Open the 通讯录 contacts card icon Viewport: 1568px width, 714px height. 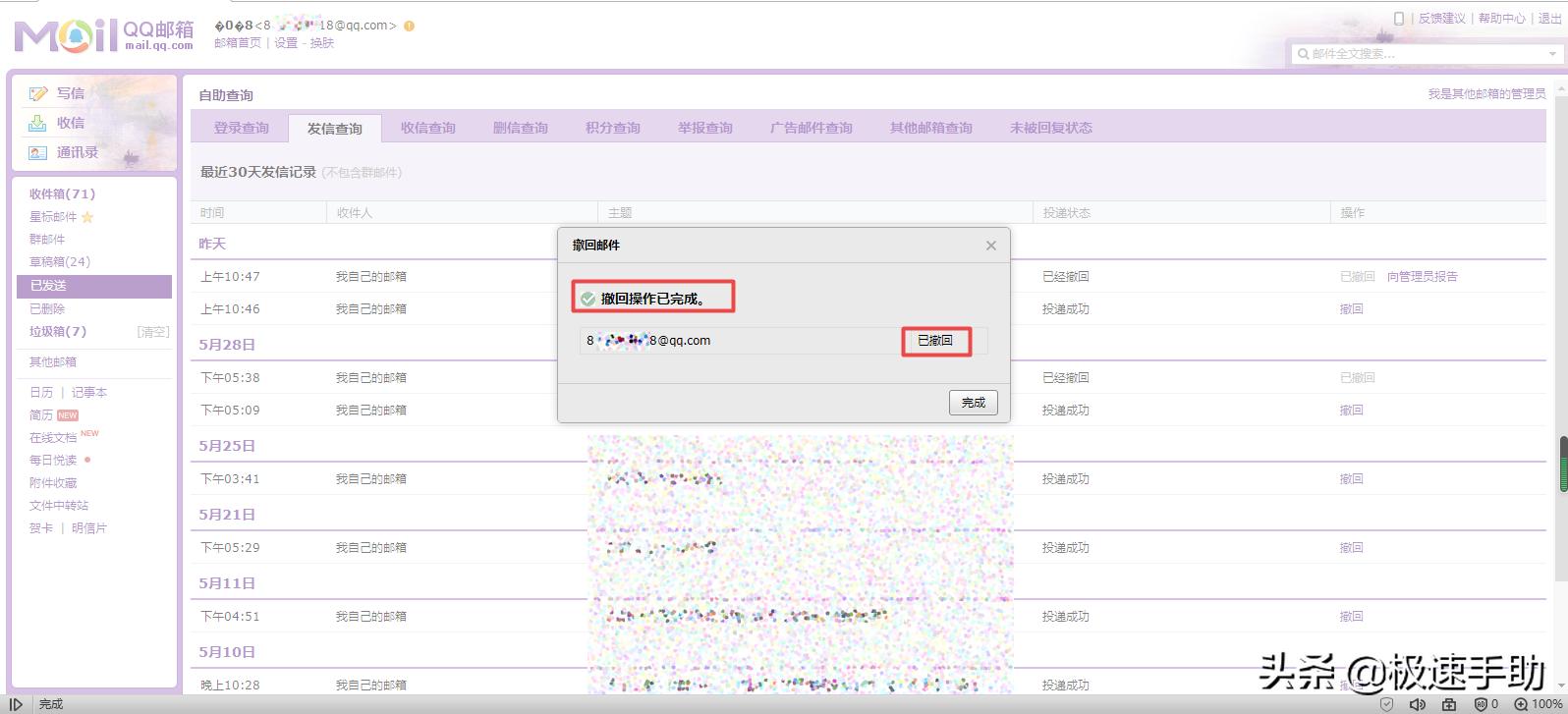[37, 152]
